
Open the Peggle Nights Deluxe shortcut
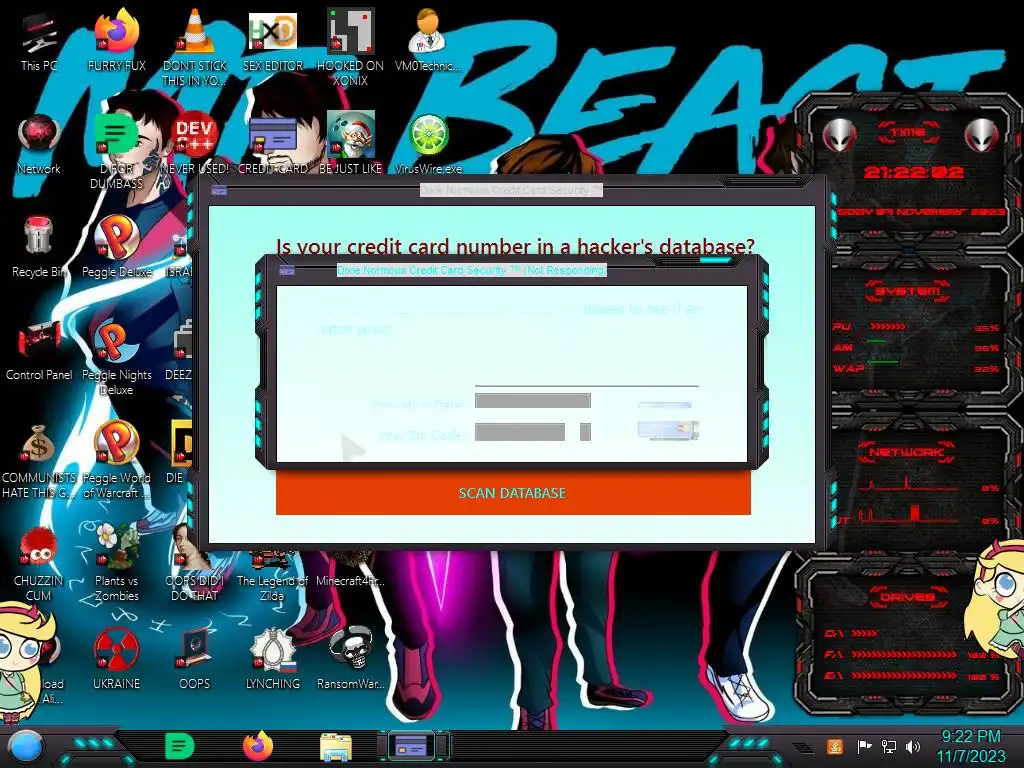(x=116, y=341)
